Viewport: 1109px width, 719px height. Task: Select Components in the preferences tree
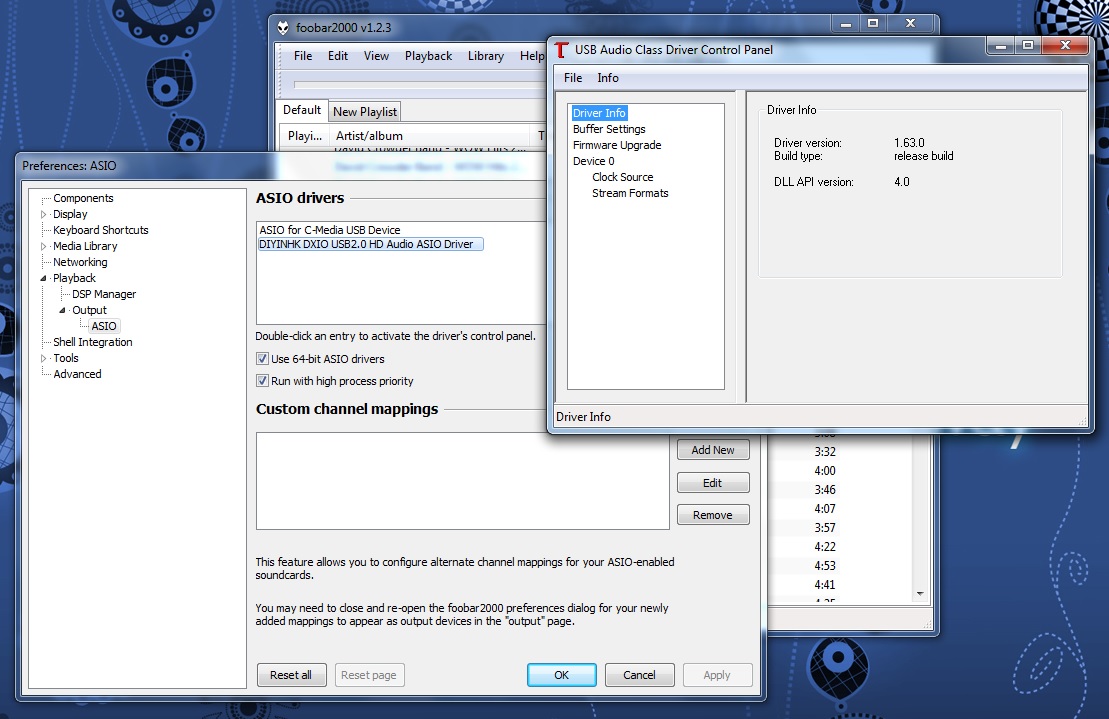pyautogui.click(x=83, y=198)
